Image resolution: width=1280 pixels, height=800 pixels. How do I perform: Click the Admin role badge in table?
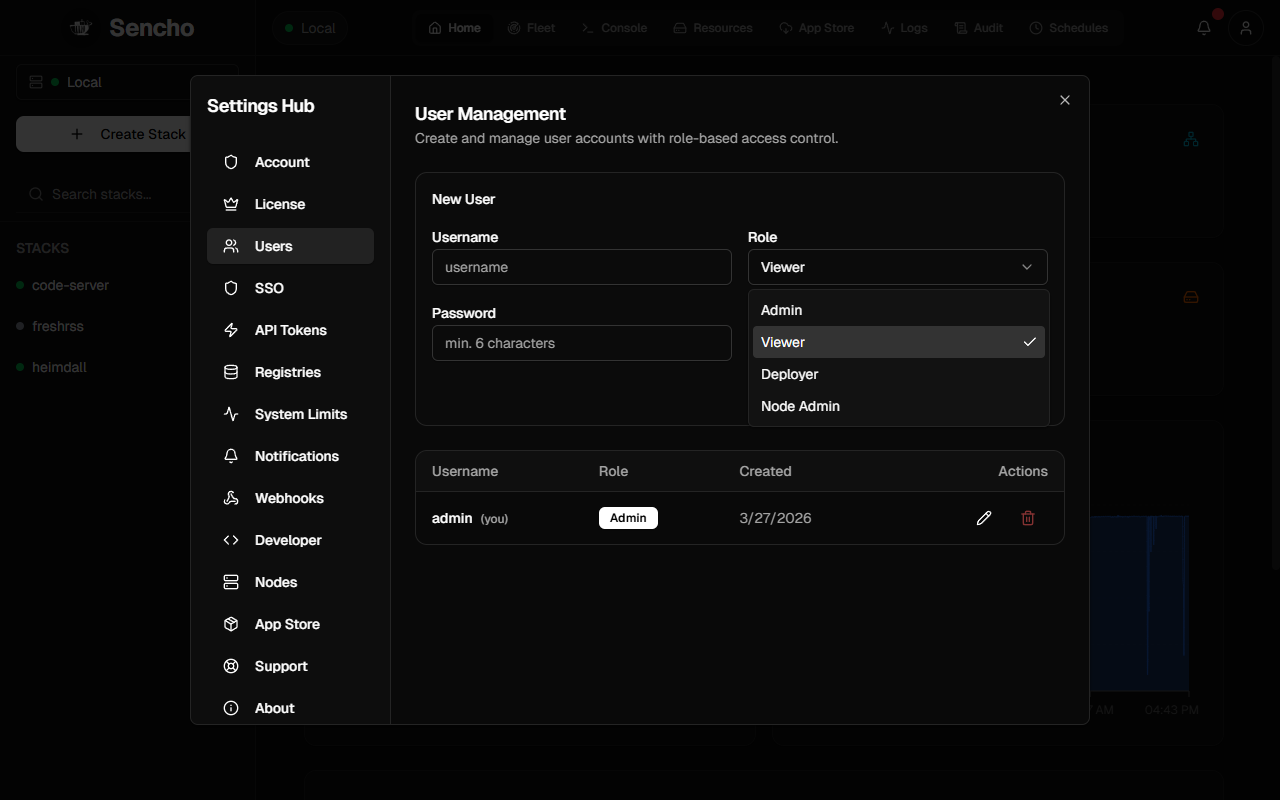click(628, 518)
